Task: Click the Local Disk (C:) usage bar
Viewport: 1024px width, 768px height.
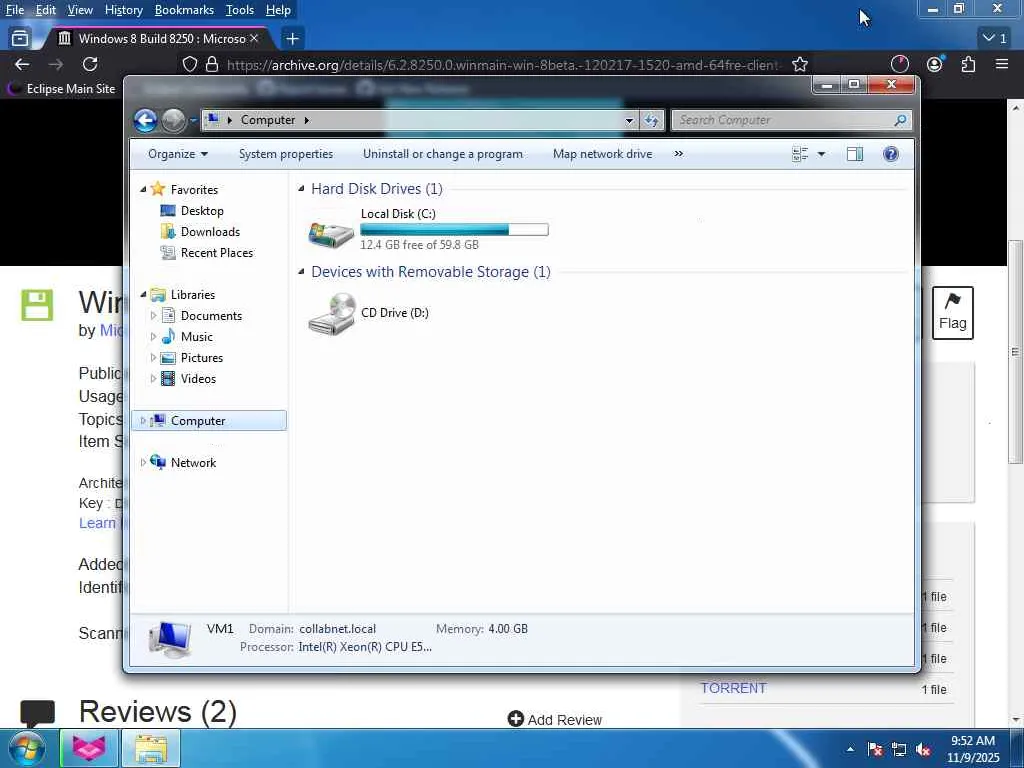Action: (454, 229)
